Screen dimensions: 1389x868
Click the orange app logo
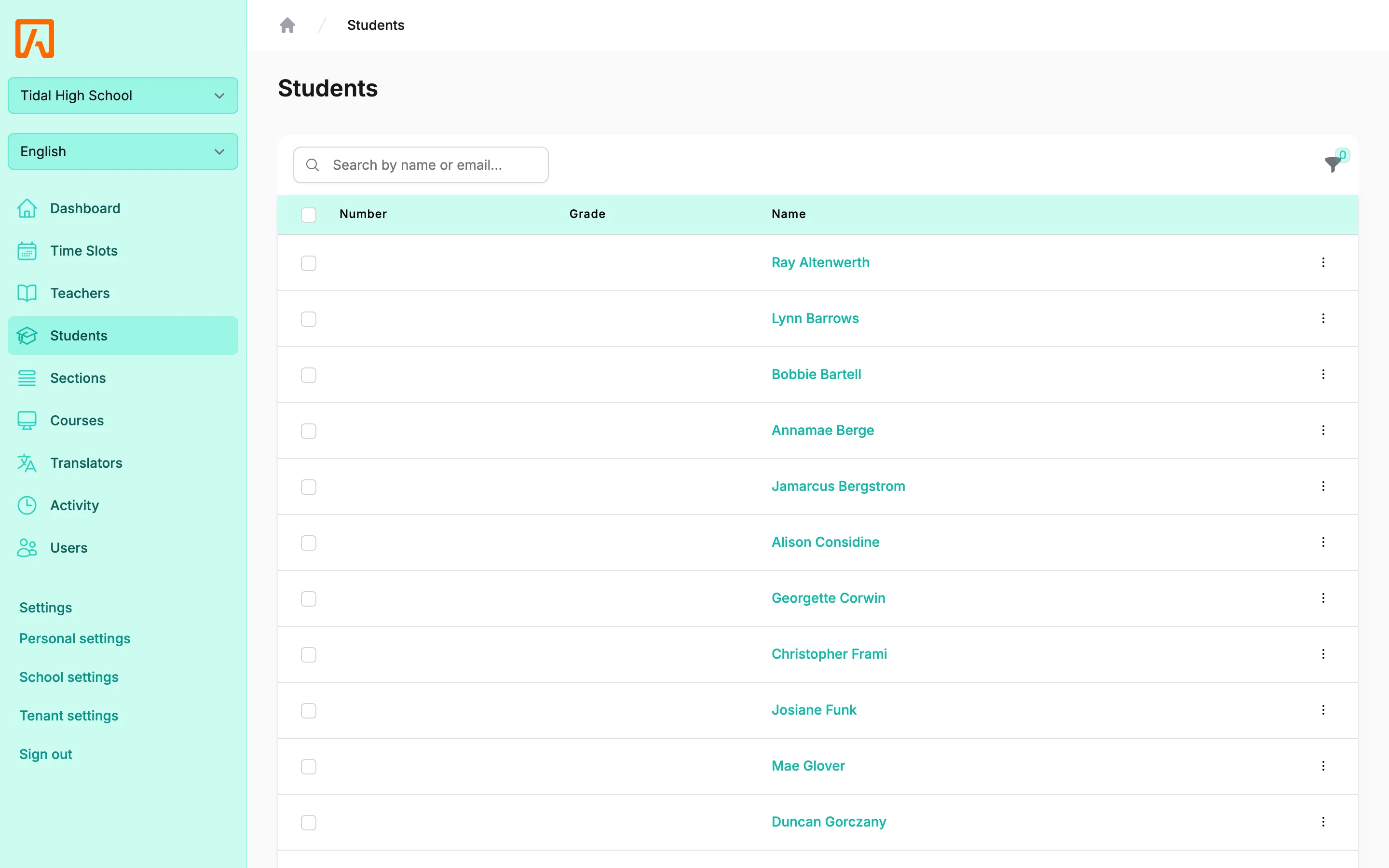(34, 39)
